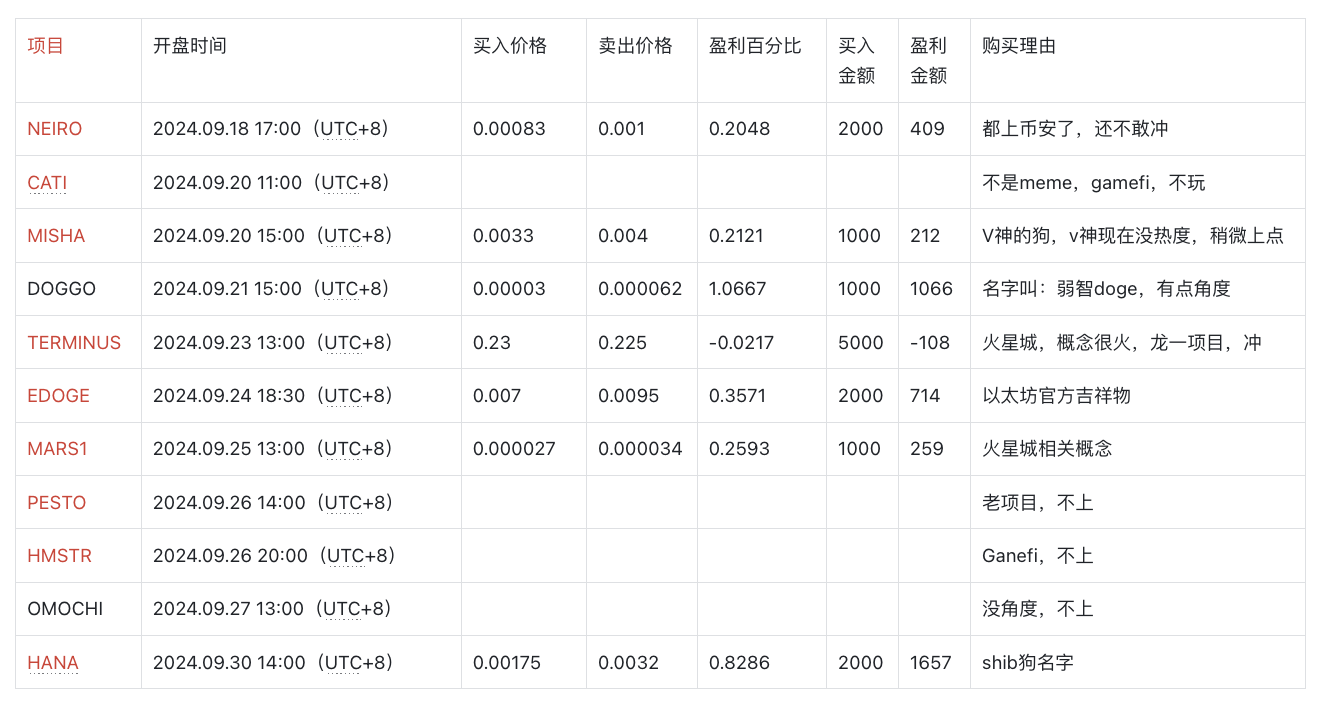Select MARS1 buy price 0.000027
The image size is (1332, 706).
[514, 449]
